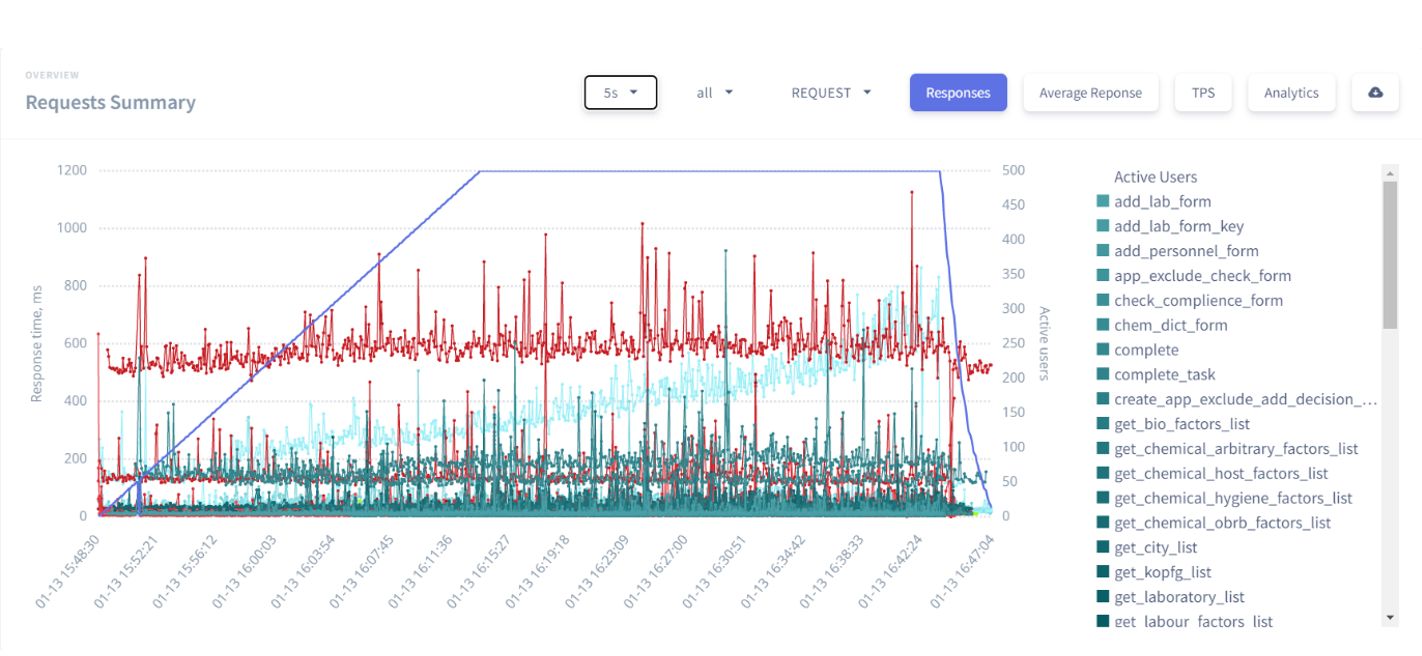Click the 800 response time axis value
1422x656 pixels.
[74, 286]
